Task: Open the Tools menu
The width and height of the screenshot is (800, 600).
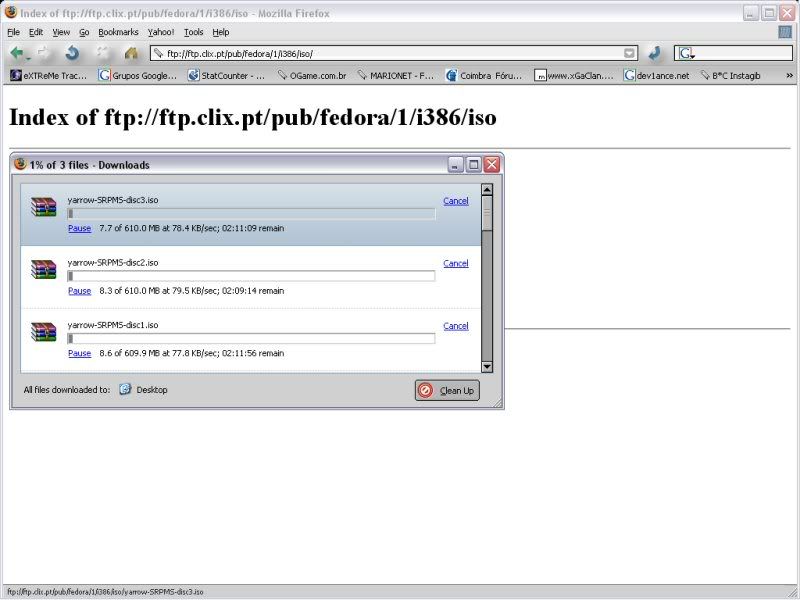Action: coord(193,32)
